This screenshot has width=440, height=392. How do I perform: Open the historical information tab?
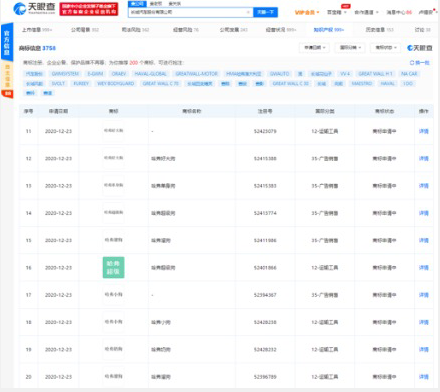tap(379, 30)
